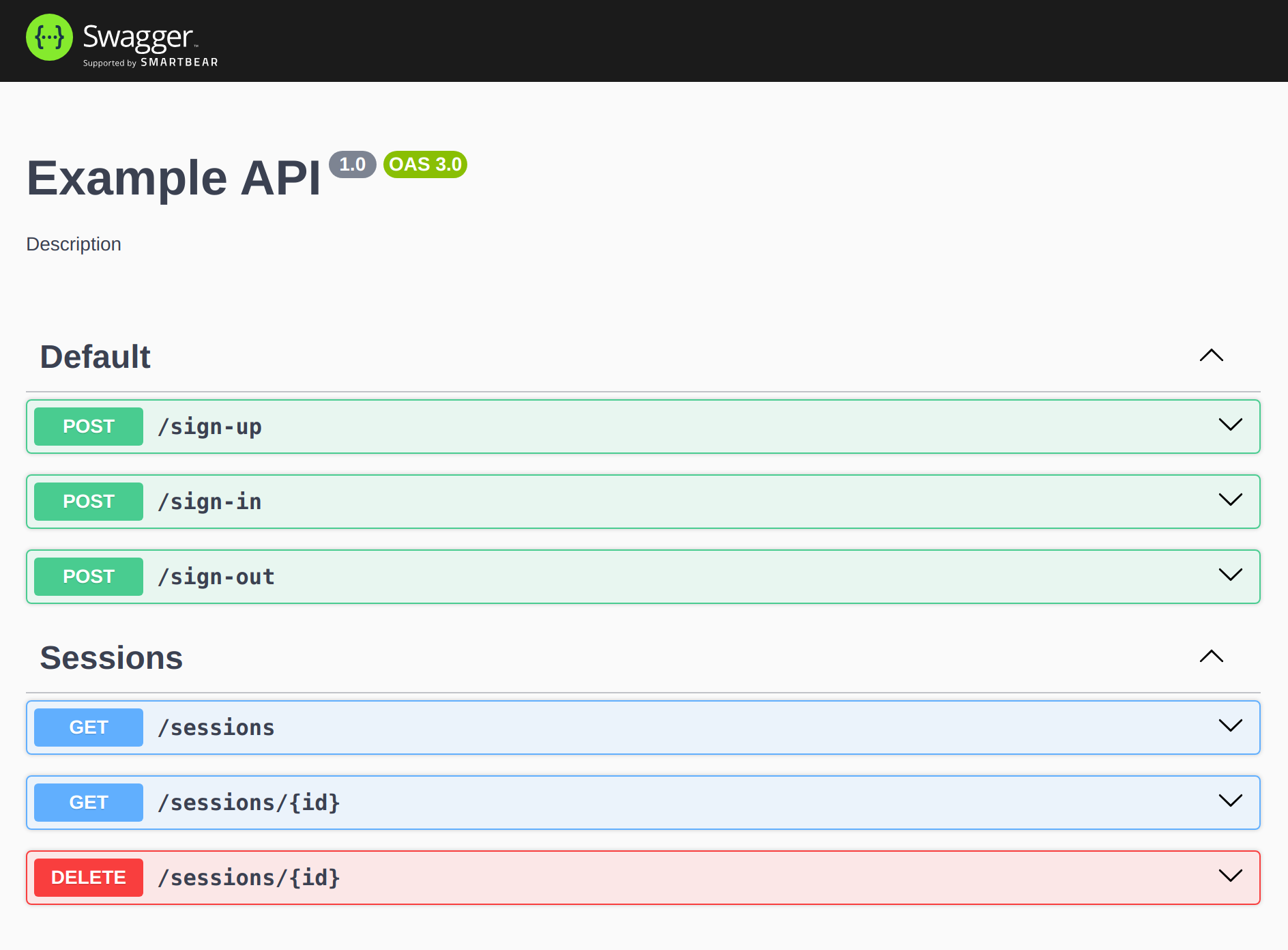Open the DELETE /sessions/{id} path link
This screenshot has width=1288, height=950.
(x=249, y=878)
